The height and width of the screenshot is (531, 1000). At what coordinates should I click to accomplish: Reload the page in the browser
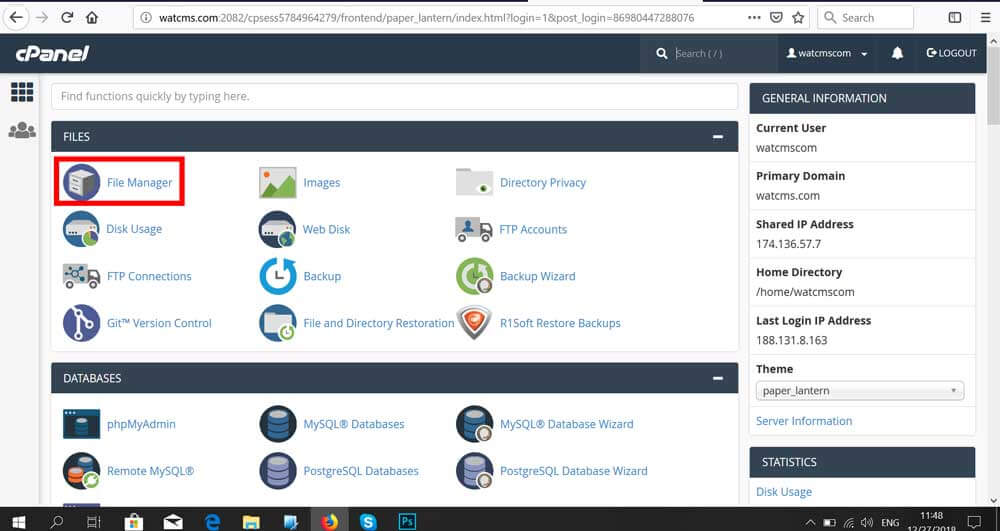click(67, 18)
